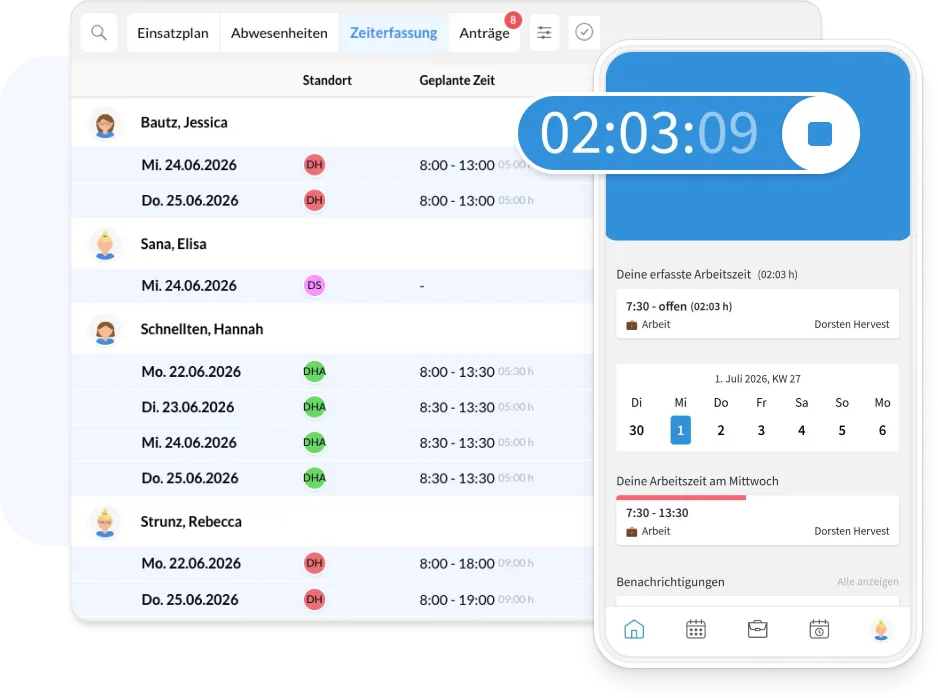Select highlighted day 1 (Mi) in the calendar
This screenshot has height=698, width=938.
pyautogui.click(x=680, y=430)
